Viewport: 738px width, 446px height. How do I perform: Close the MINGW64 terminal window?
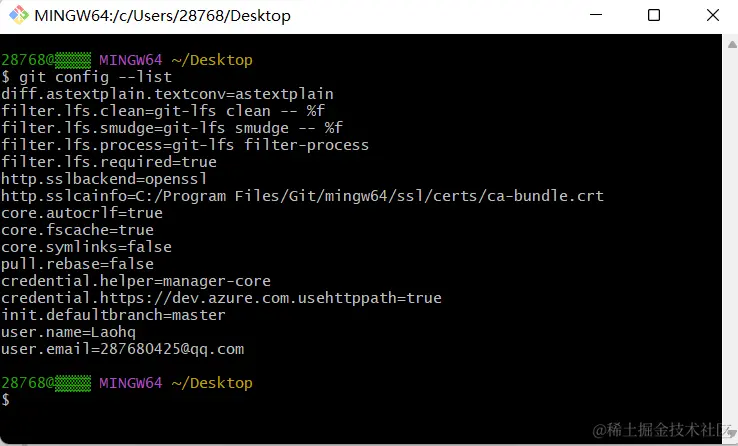(x=710, y=16)
